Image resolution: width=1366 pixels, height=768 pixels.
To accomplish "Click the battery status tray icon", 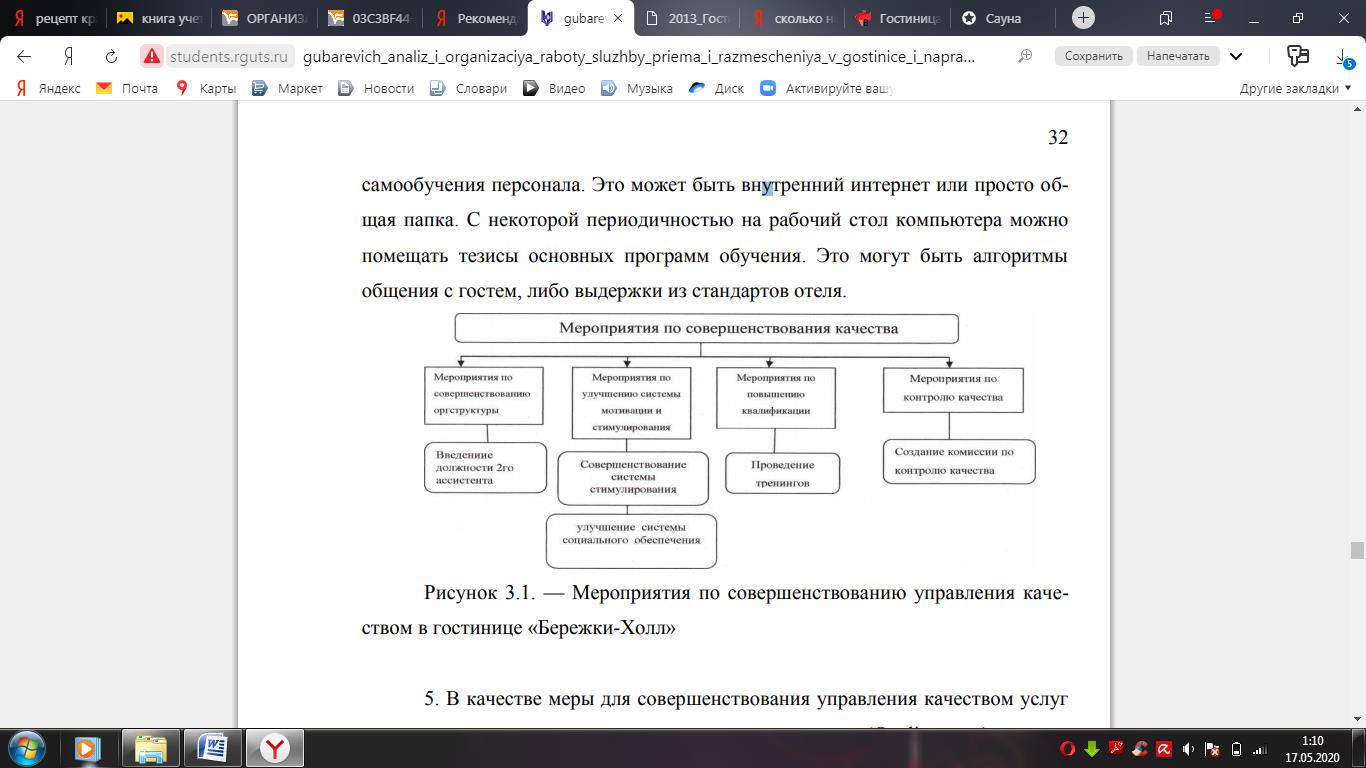I will click(1236, 749).
